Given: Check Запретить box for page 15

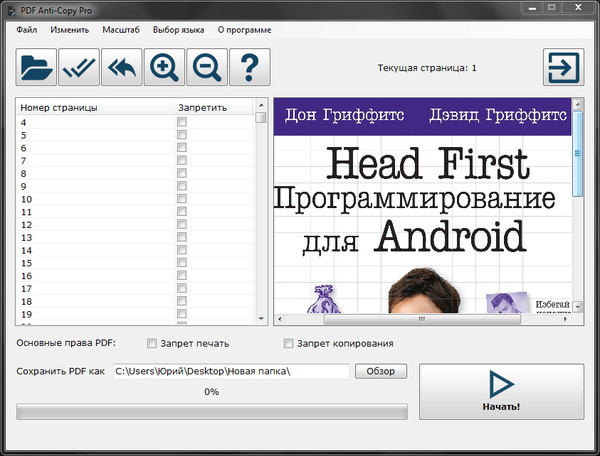Looking at the screenshot, I should pos(182,262).
